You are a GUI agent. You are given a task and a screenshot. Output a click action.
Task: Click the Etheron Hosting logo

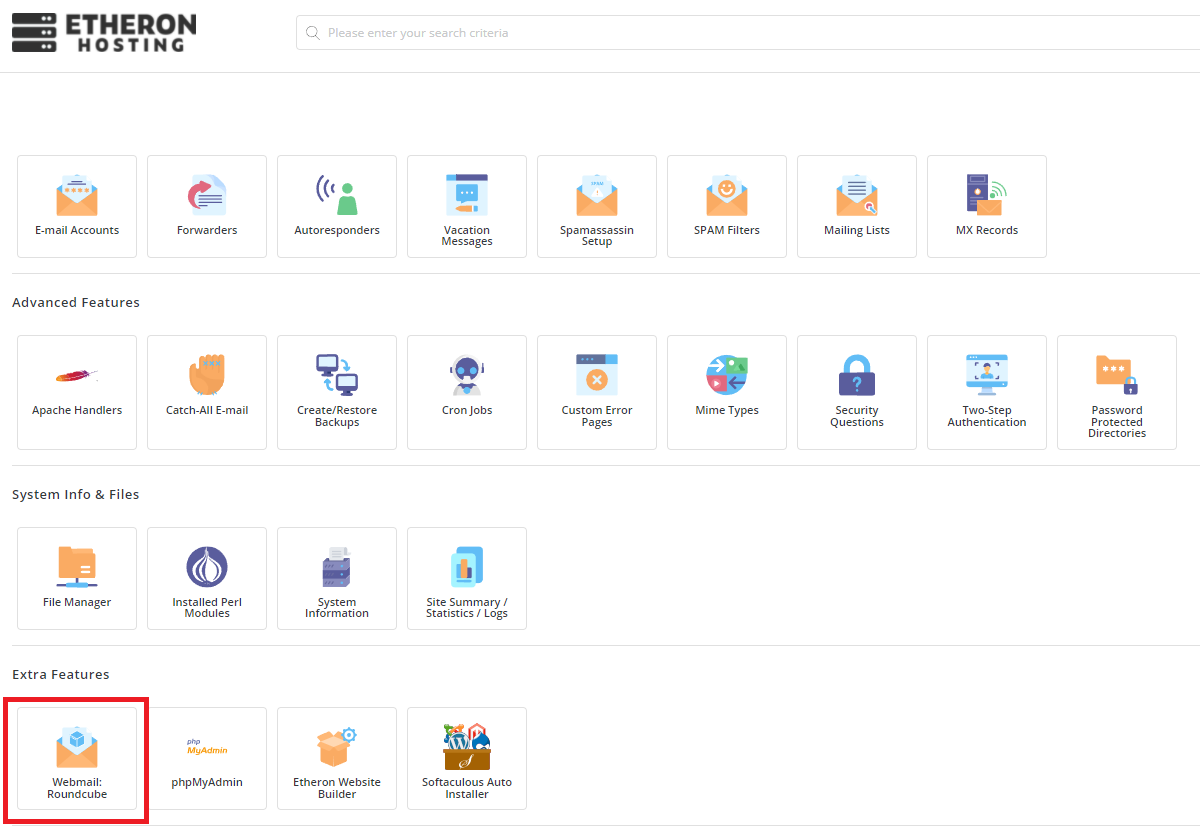point(104,33)
